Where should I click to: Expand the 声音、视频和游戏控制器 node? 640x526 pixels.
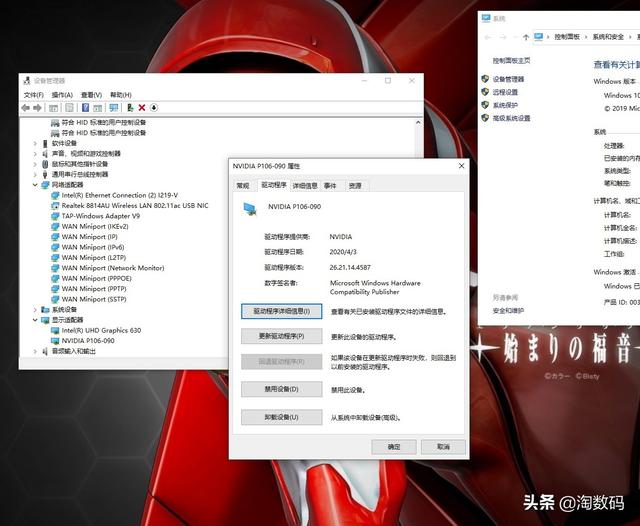35,154
